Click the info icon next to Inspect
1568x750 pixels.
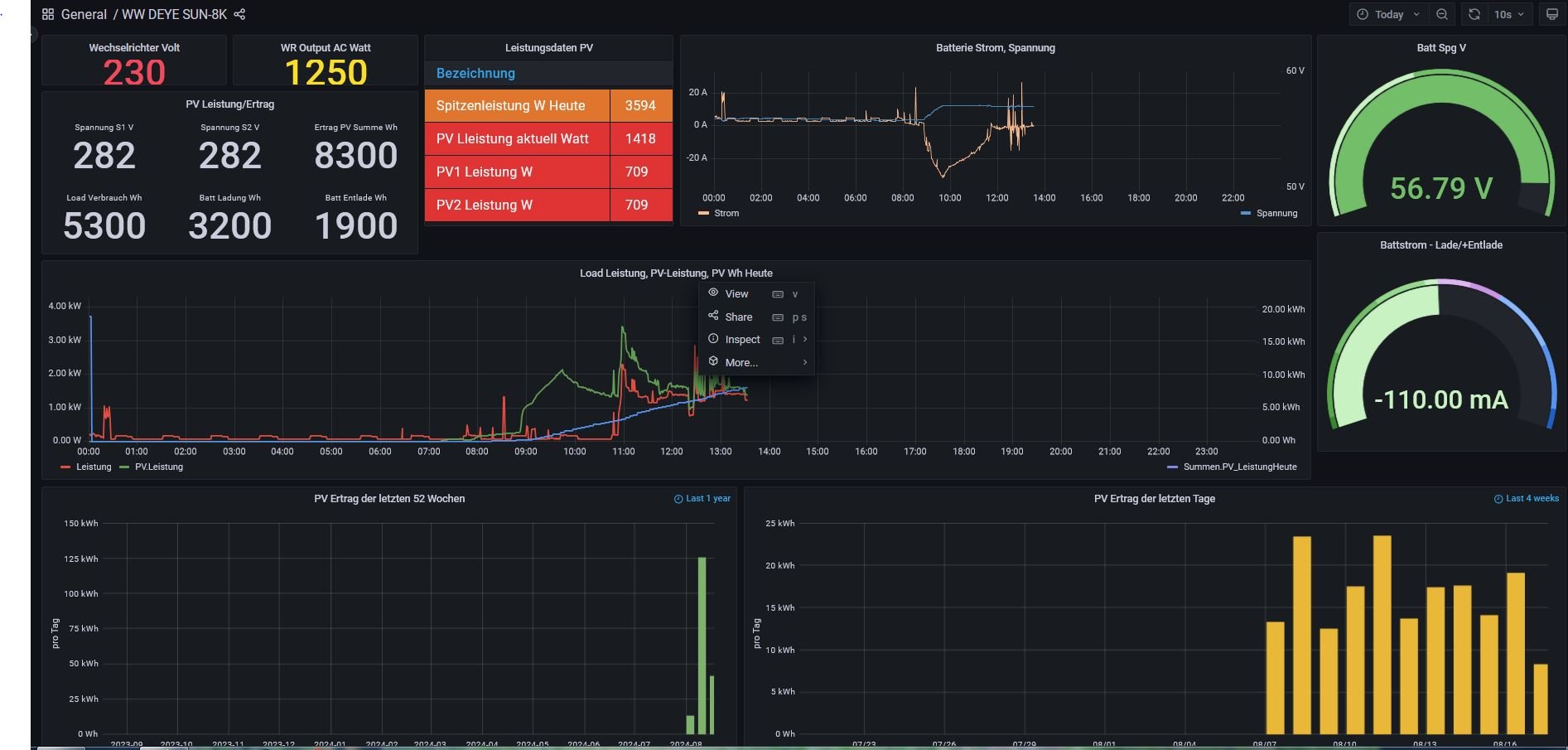pos(713,339)
